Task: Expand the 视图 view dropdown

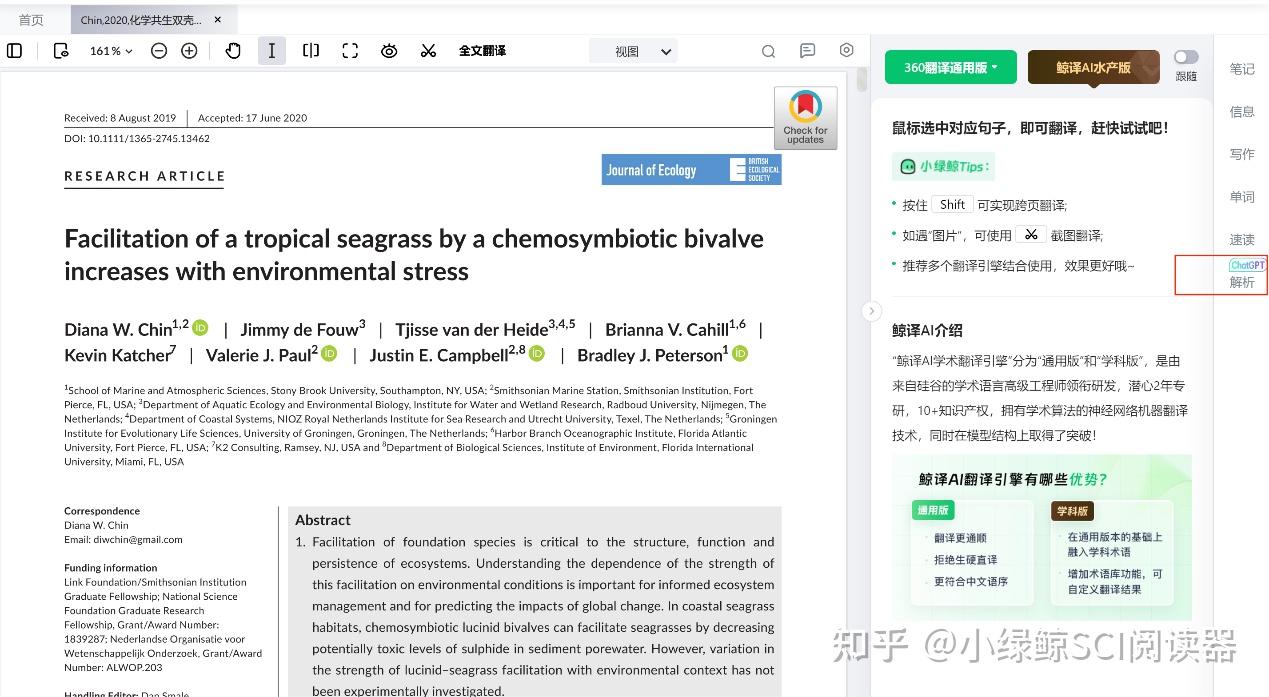Action: (634, 51)
